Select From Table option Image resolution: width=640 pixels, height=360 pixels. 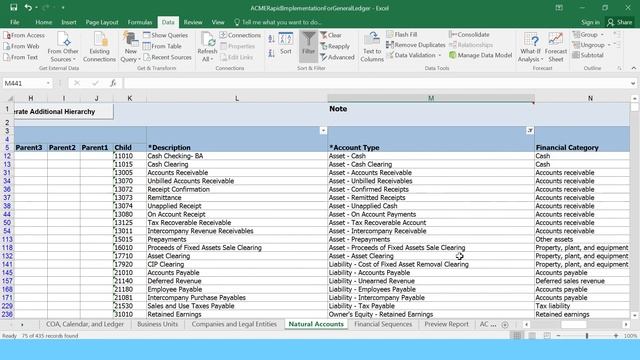pos(162,47)
